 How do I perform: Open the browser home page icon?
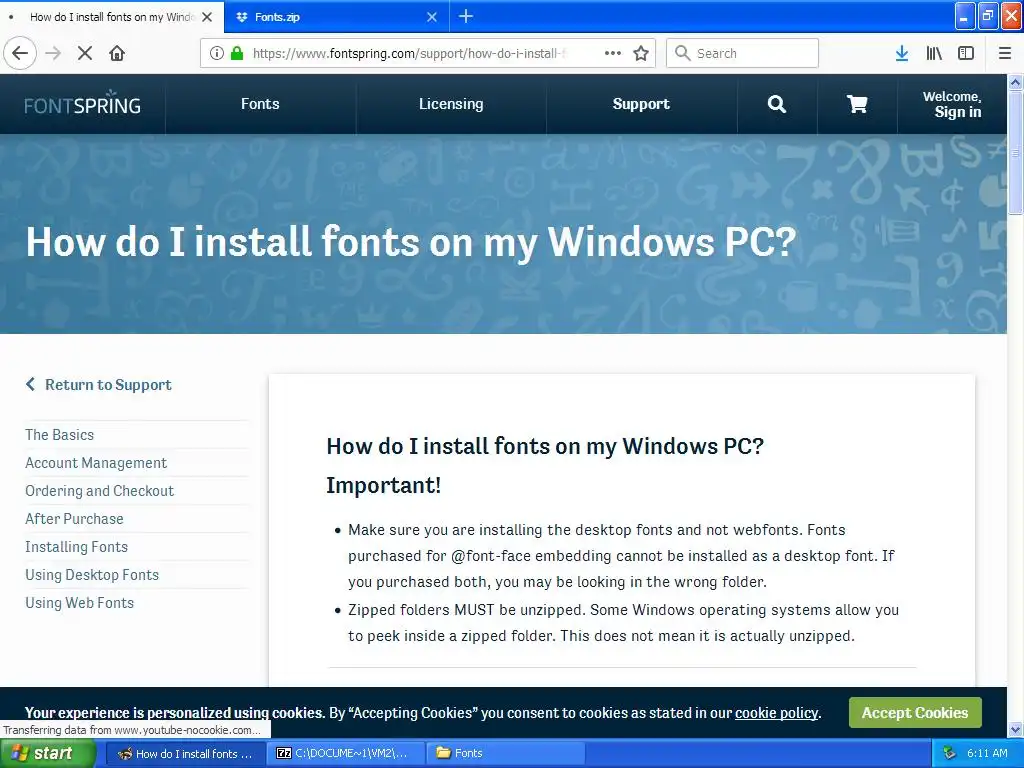click(x=117, y=53)
